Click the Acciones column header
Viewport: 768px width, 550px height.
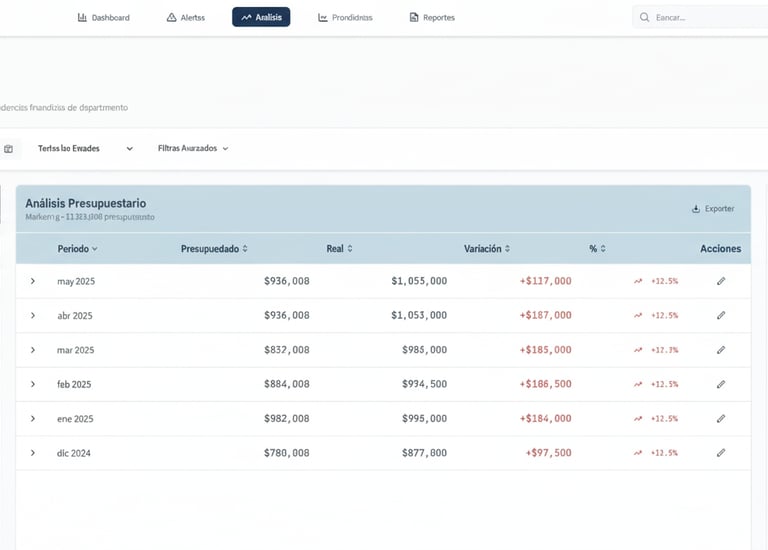(x=720, y=249)
